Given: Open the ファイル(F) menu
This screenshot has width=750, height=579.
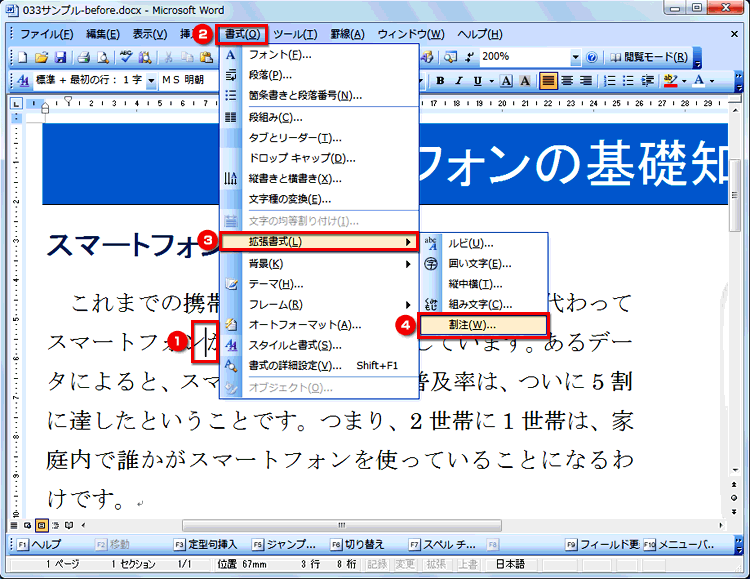Looking at the screenshot, I should [47, 34].
